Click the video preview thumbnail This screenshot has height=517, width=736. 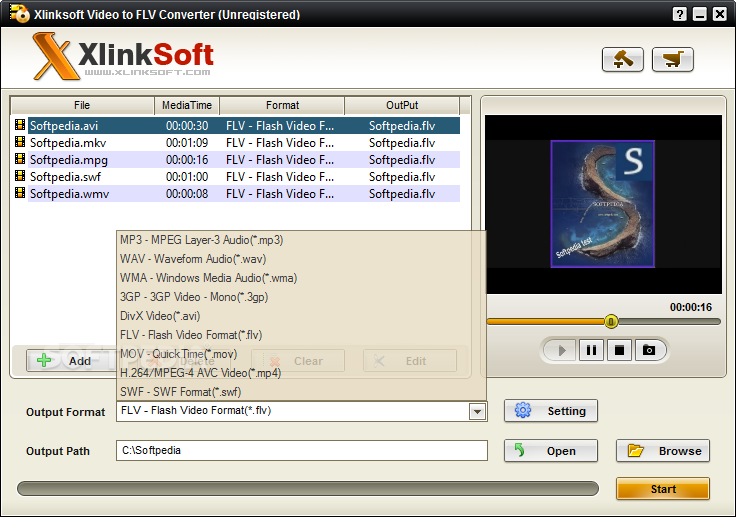(x=603, y=204)
